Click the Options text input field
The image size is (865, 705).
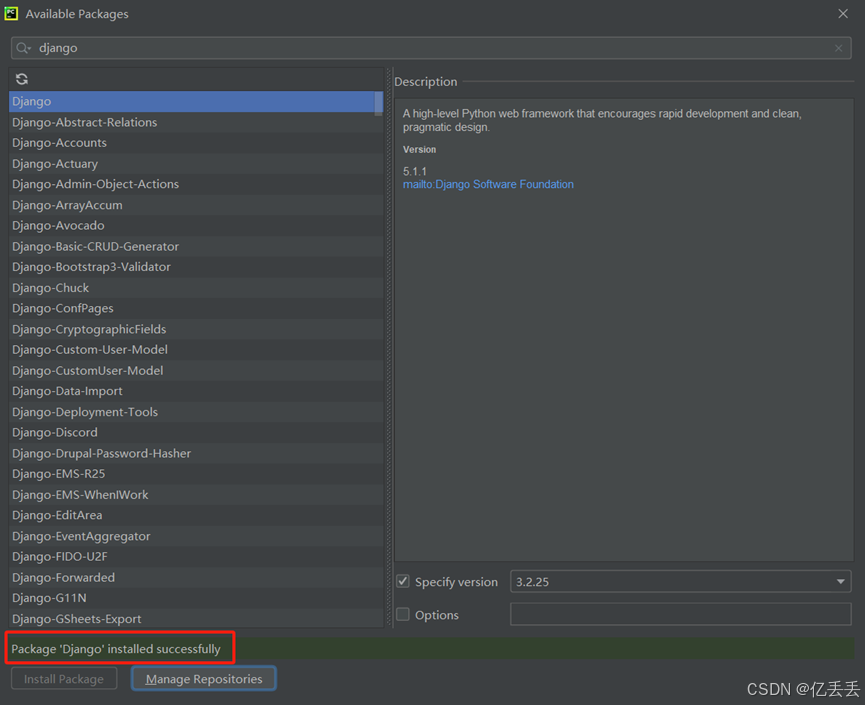click(681, 614)
